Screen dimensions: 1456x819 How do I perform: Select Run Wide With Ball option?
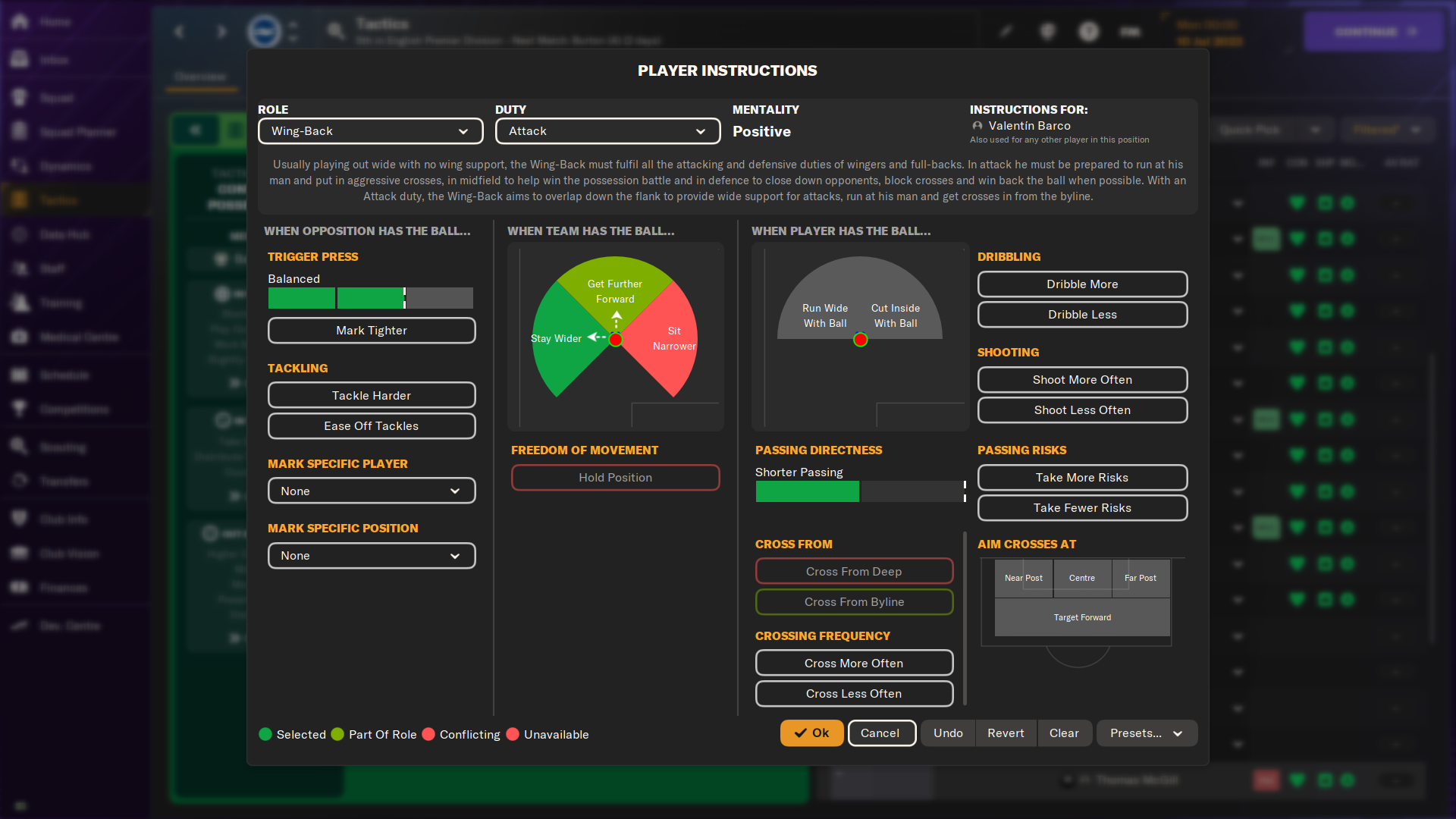pos(825,315)
